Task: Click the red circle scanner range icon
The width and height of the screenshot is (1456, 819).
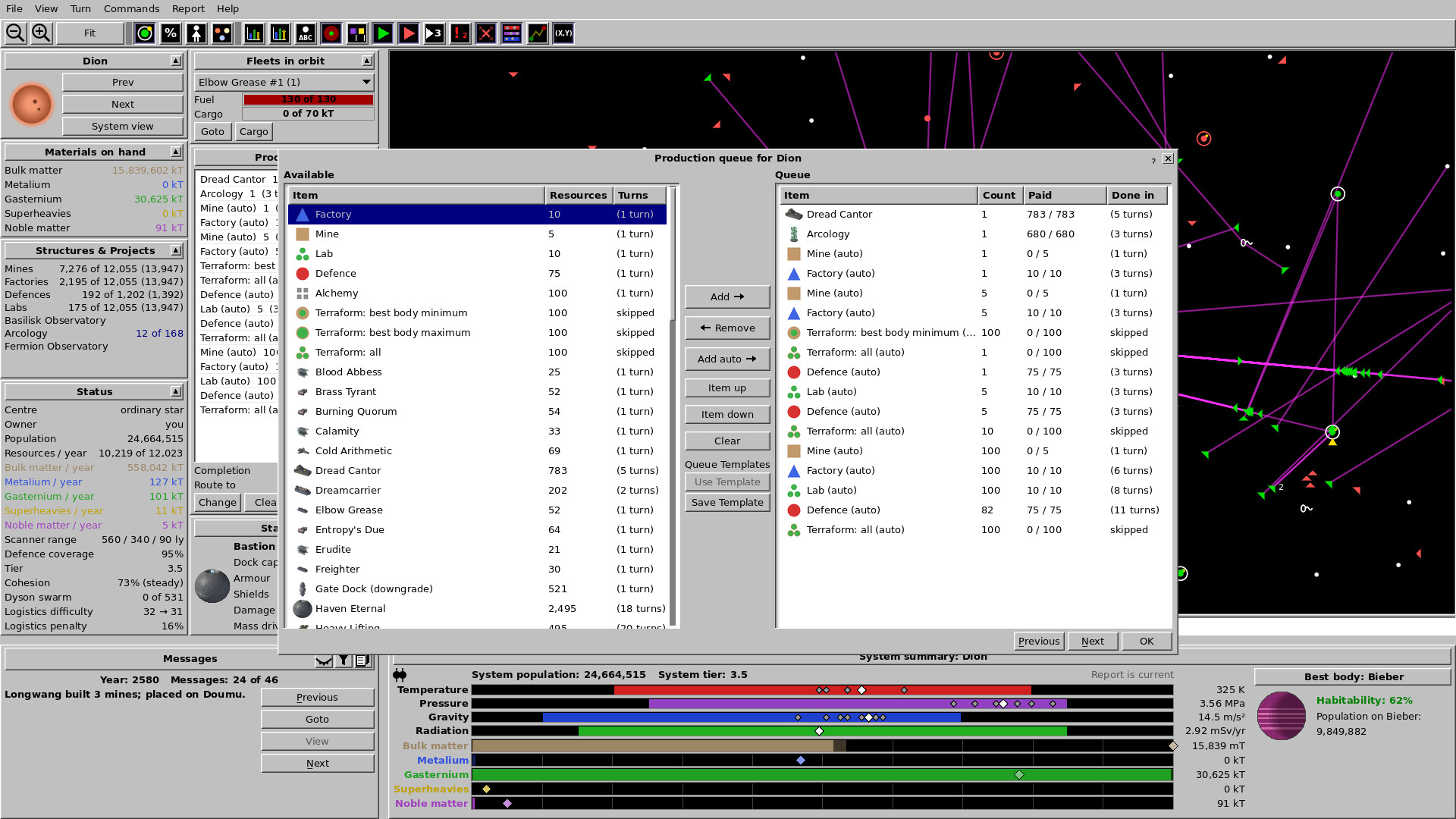Action: (331, 33)
